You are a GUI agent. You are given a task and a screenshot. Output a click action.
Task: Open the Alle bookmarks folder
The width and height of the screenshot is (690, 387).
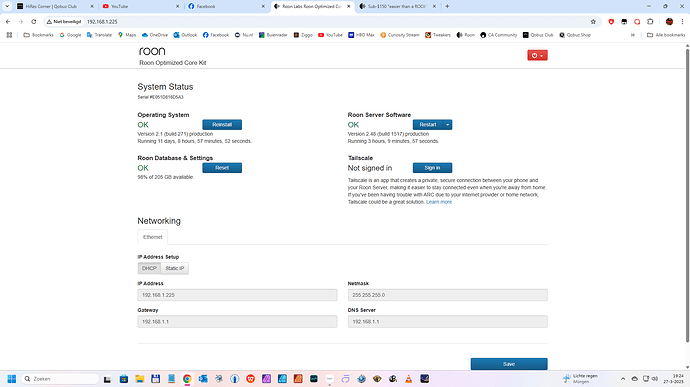pyautogui.click(x=666, y=35)
